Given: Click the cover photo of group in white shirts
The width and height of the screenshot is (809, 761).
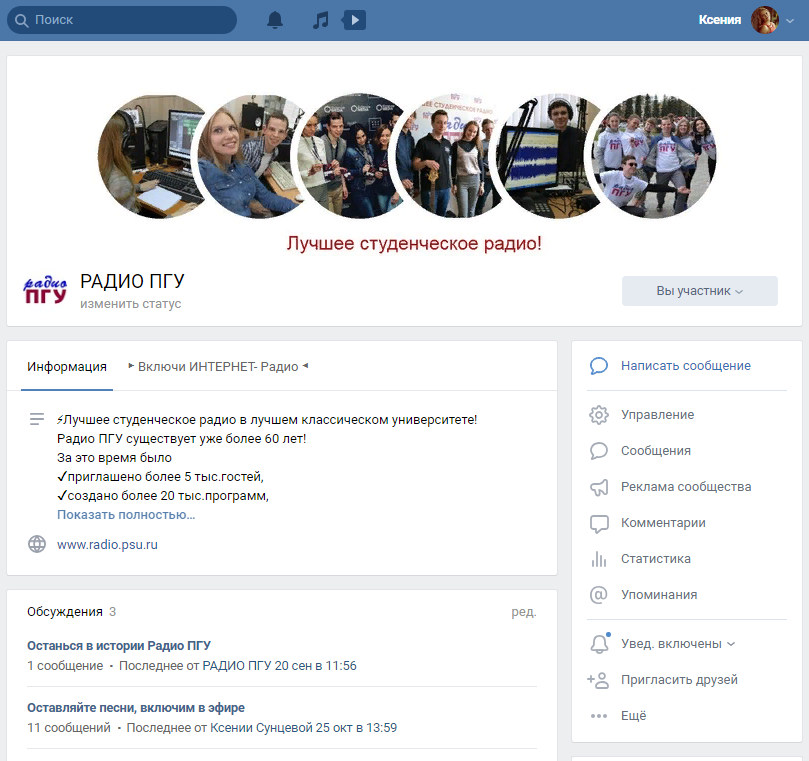Looking at the screenshot, I should point(654,156).
